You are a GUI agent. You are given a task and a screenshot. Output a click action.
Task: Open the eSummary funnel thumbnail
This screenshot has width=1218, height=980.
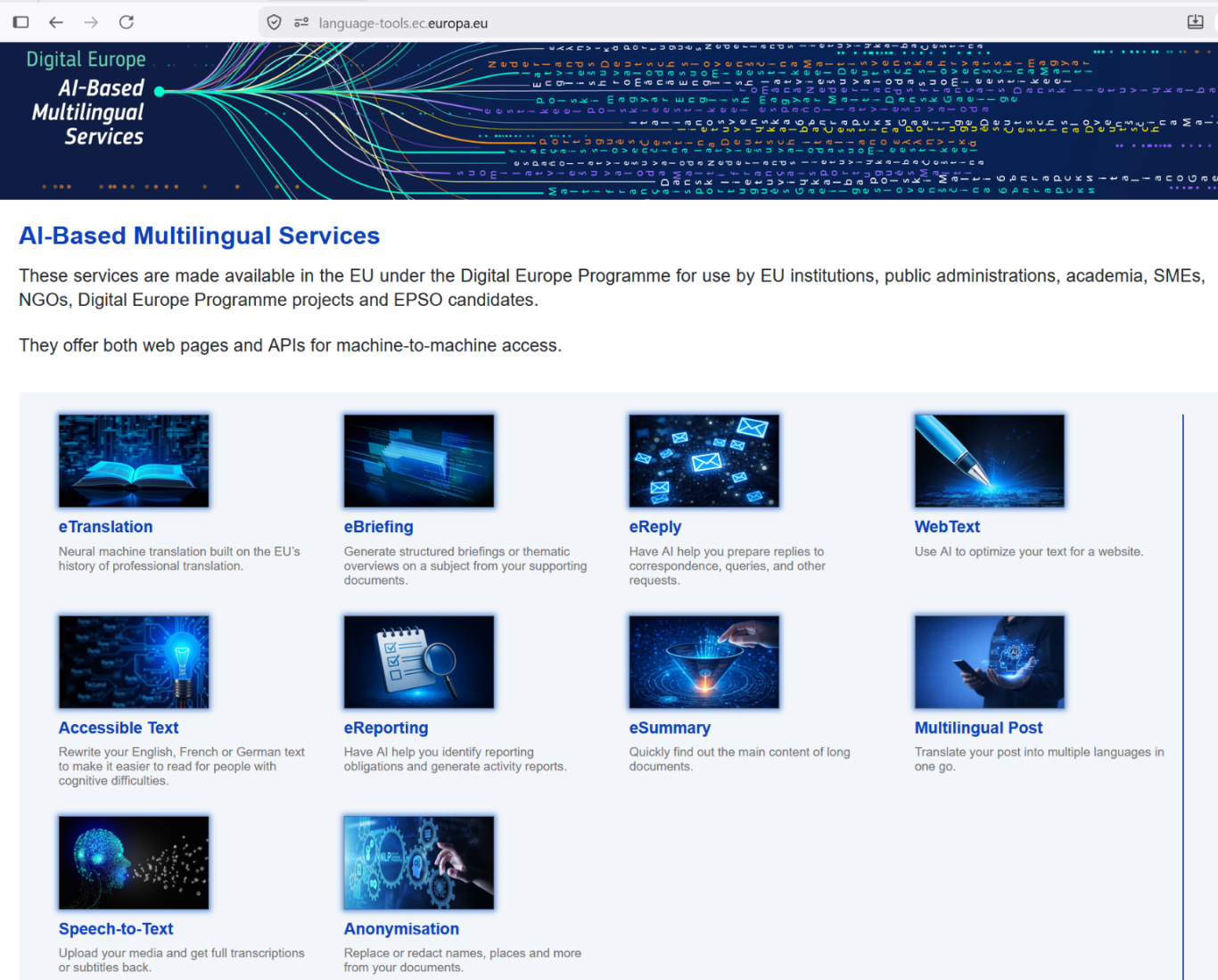pos(704,662)
